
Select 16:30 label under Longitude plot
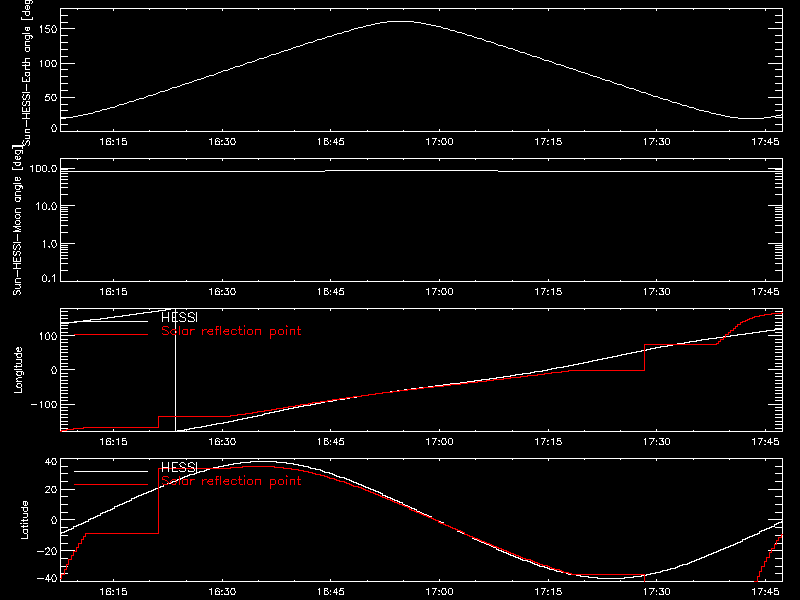(222, 441)
